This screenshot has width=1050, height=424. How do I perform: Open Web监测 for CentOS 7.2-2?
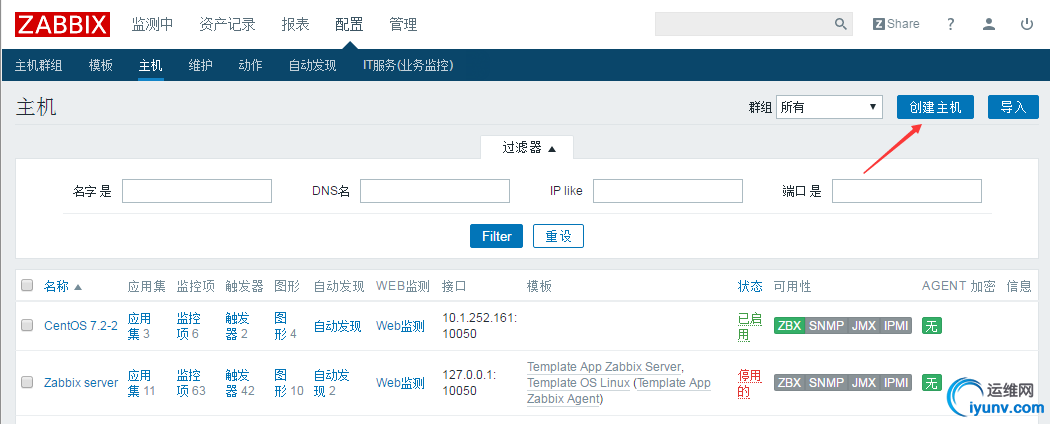[x=400, y=326]
